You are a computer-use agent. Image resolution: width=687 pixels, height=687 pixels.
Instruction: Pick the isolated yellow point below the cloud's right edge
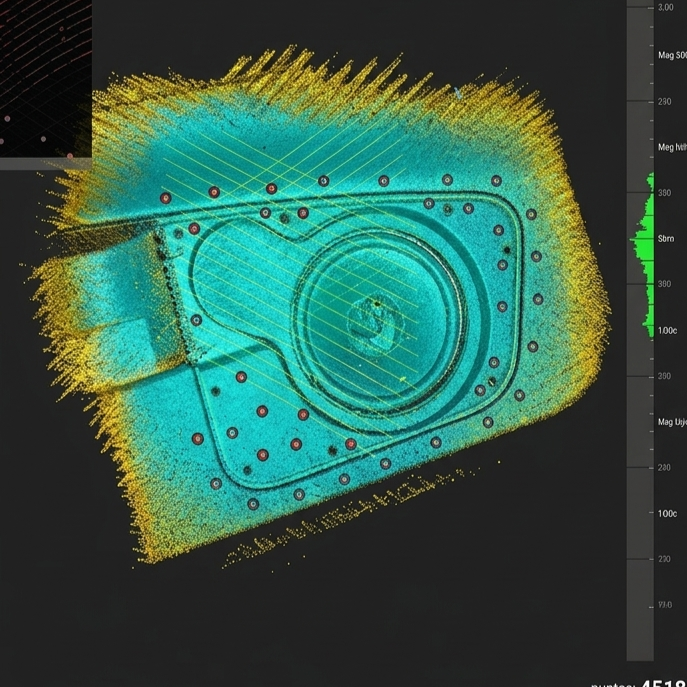499,461
